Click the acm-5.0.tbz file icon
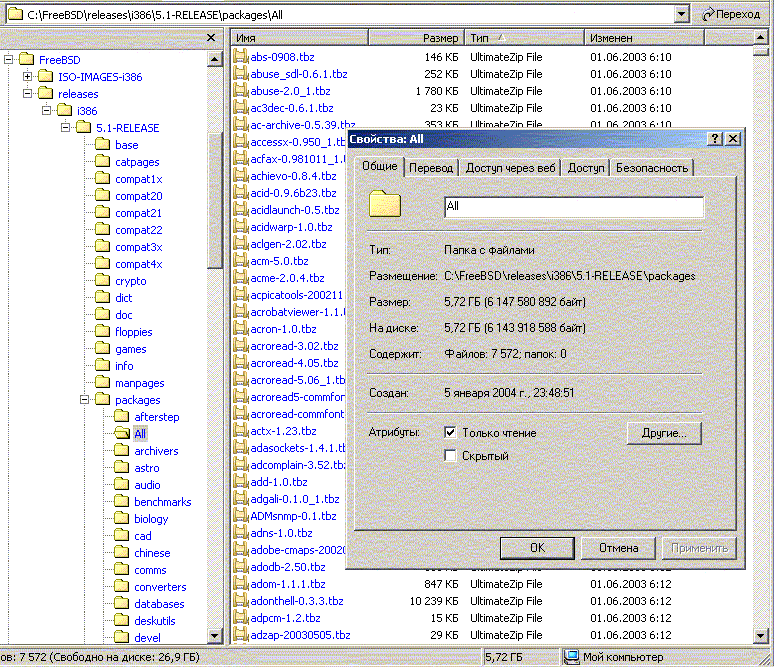The width and height of the screenshot is (774, 667). [x=240, y=261]
